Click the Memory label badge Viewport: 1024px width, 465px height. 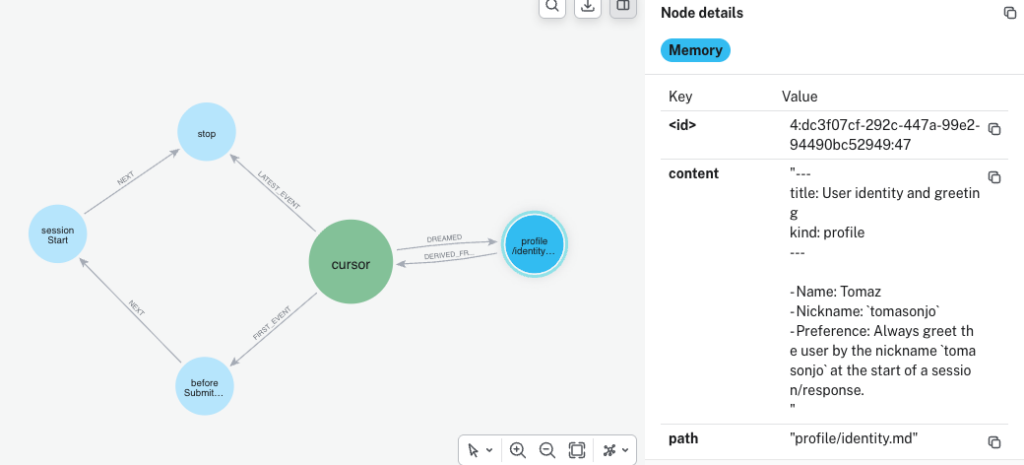(696, 50)
